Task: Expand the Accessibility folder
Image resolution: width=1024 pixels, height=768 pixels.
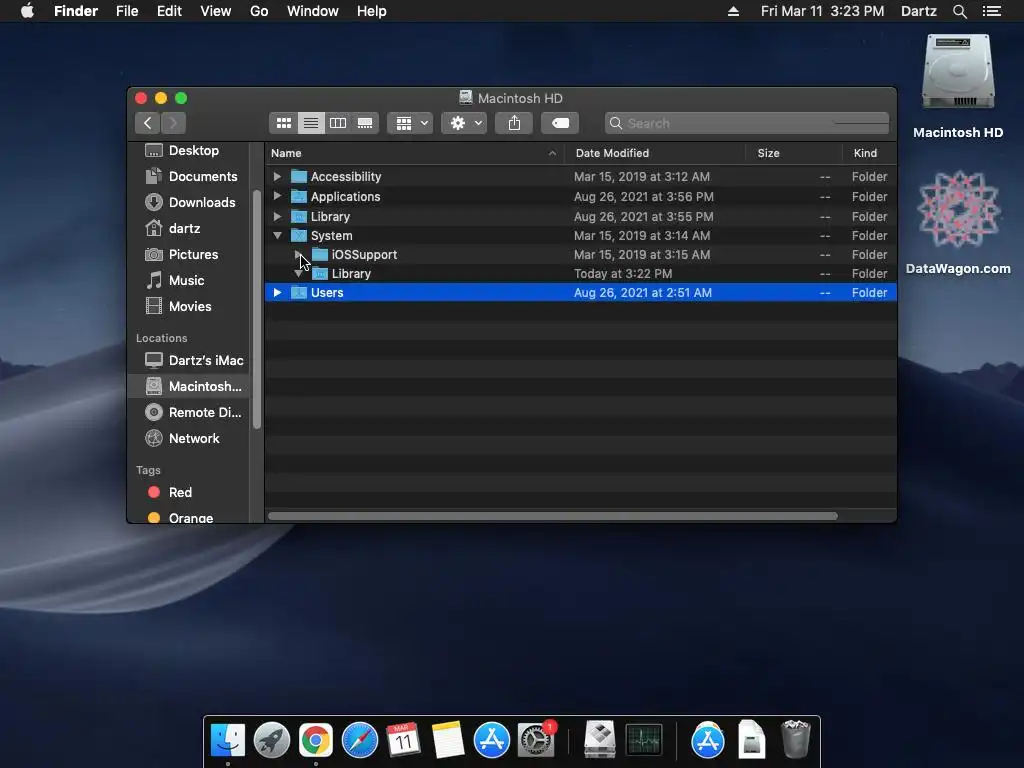Action: (277, 176)
